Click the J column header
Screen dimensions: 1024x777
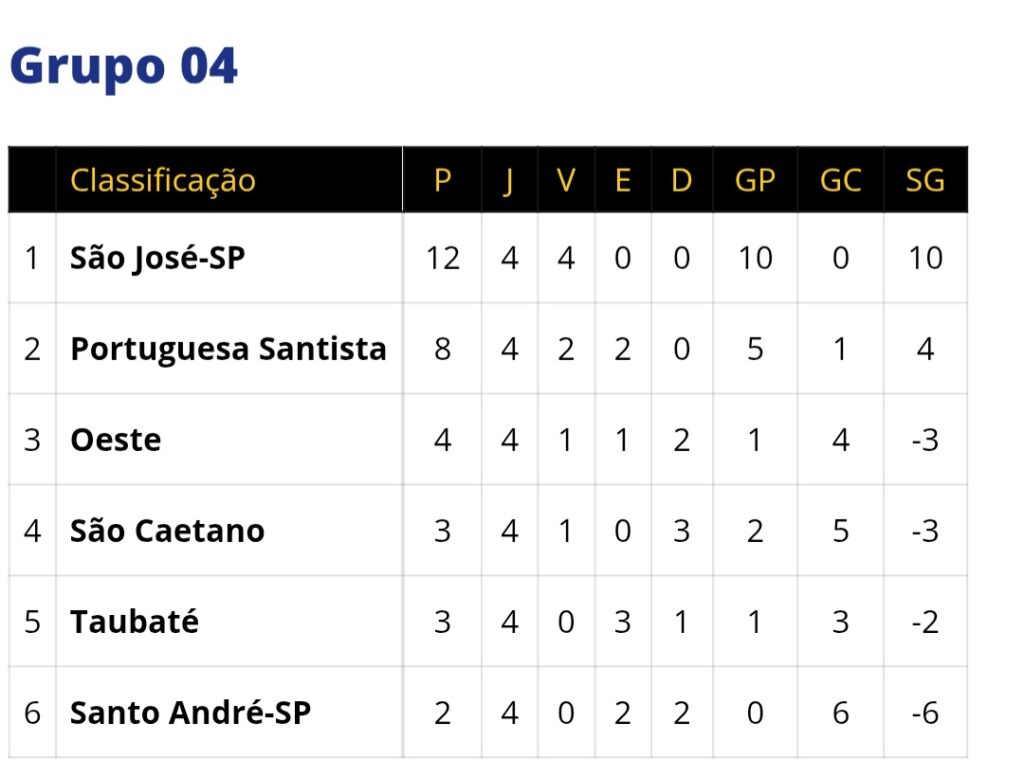[x=509, y=180]
